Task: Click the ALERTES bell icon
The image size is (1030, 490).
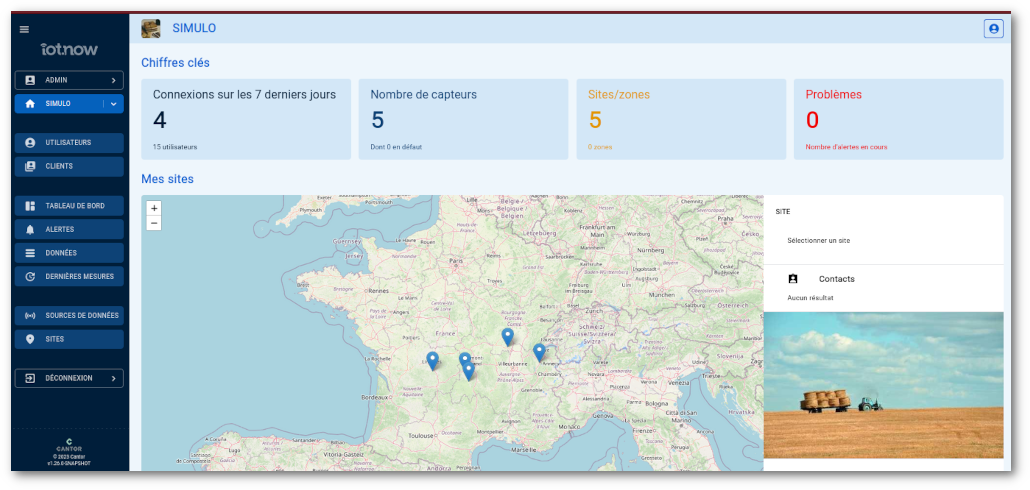Action: pos(30,229)
